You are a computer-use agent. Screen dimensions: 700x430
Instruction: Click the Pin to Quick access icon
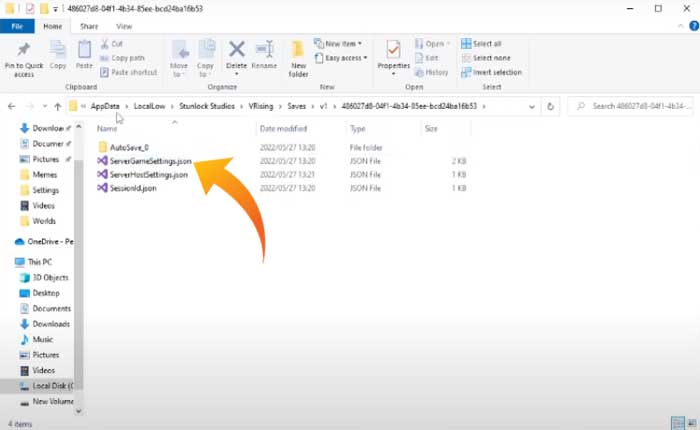(x=23, y=52)
